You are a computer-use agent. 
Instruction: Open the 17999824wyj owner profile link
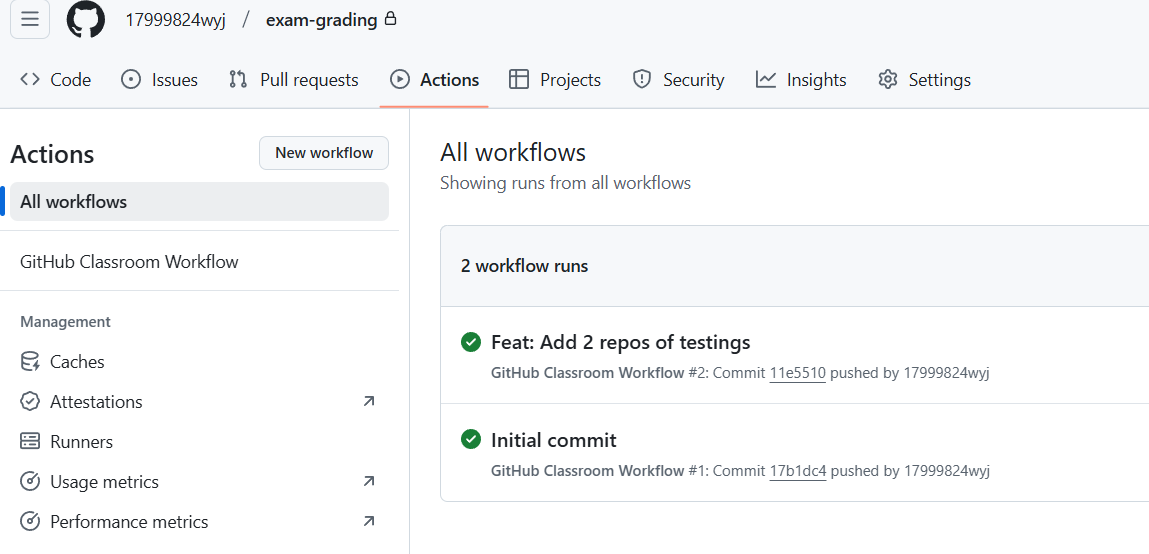pos(175,20)
